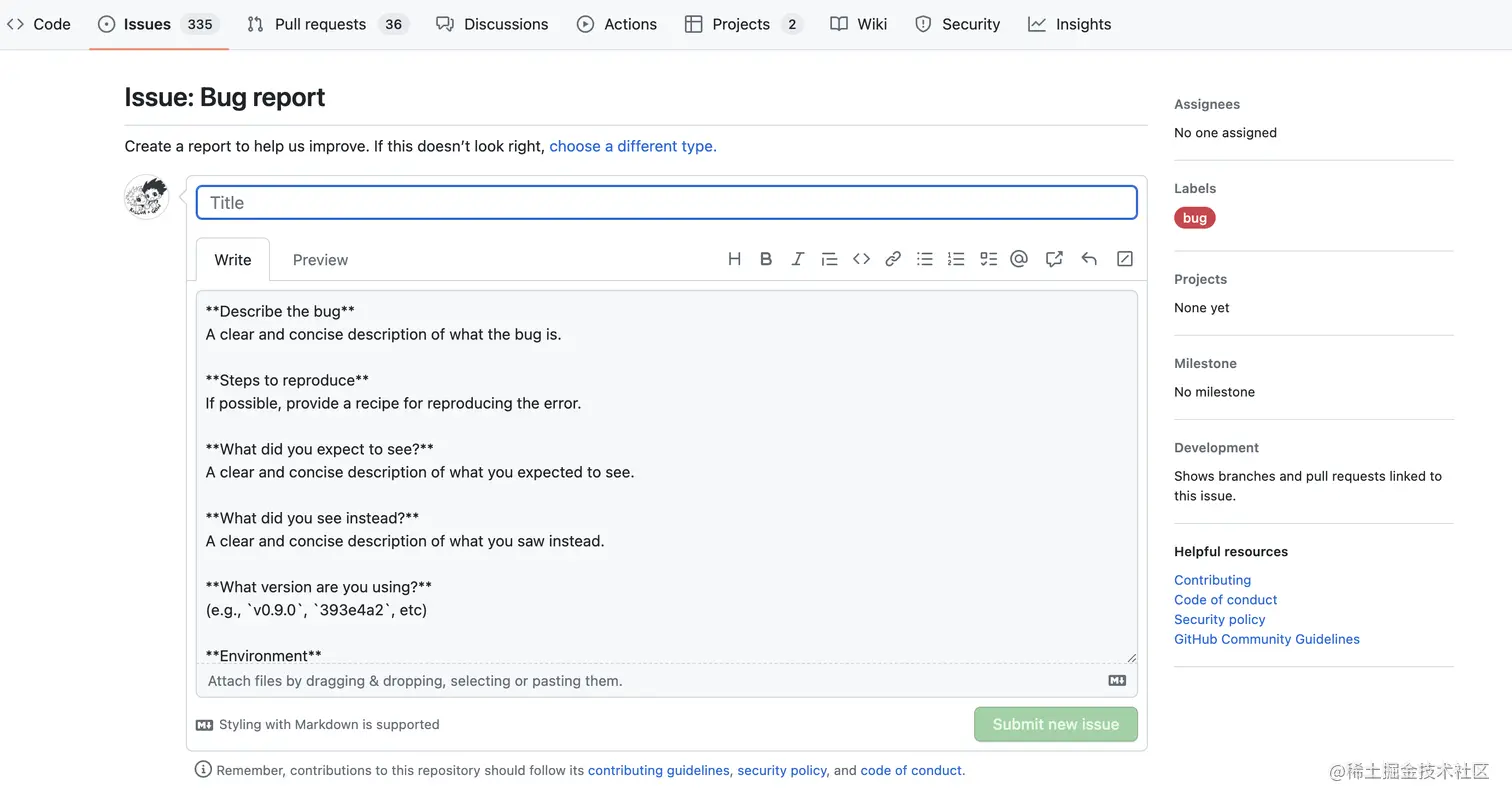Insert a numbered list
Screen dimensions: 1512x804
[956, 259]
